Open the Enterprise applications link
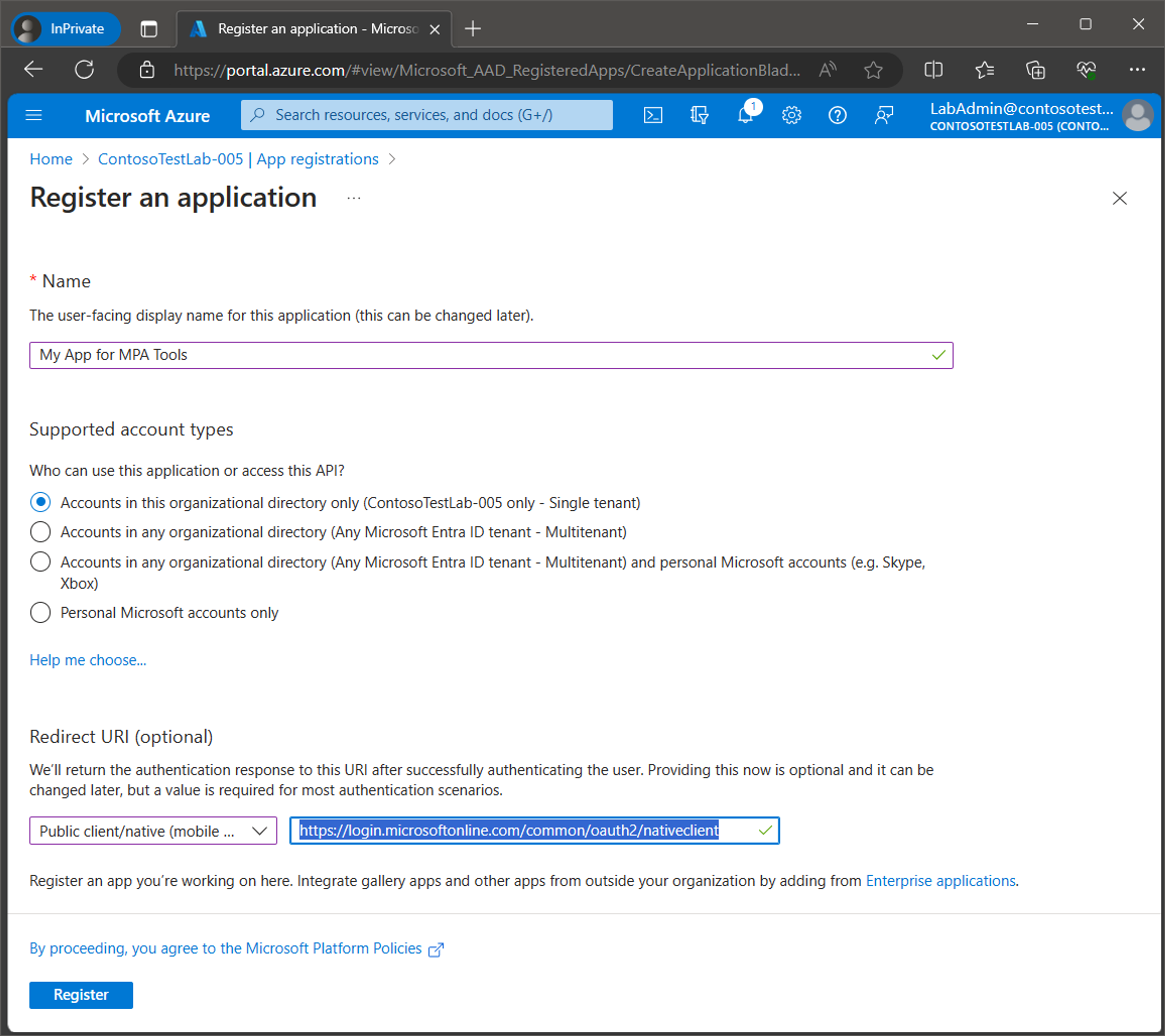 pos(940,880)
